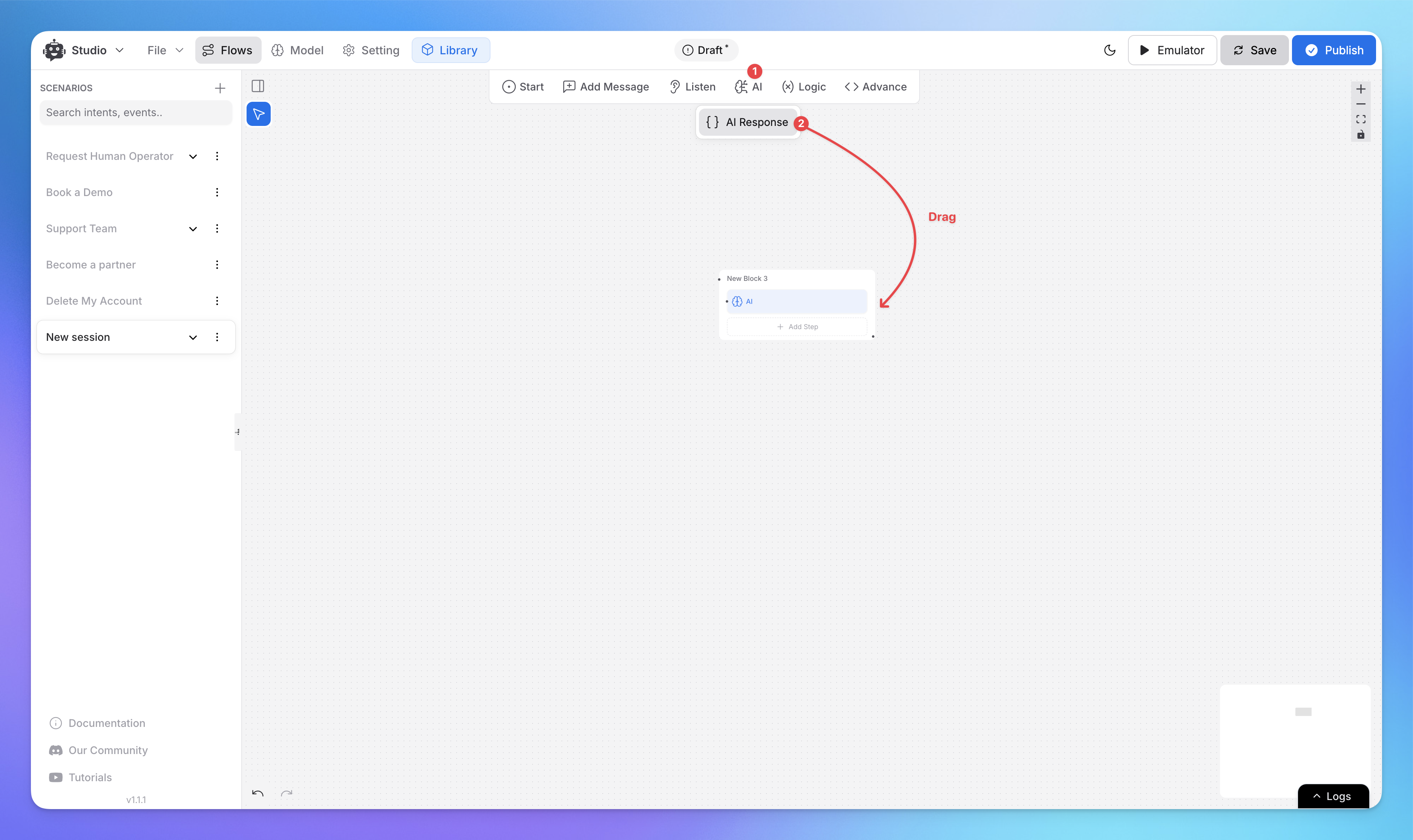Open options for Book a Demo

pyautogui.click(x=217, y=192)
